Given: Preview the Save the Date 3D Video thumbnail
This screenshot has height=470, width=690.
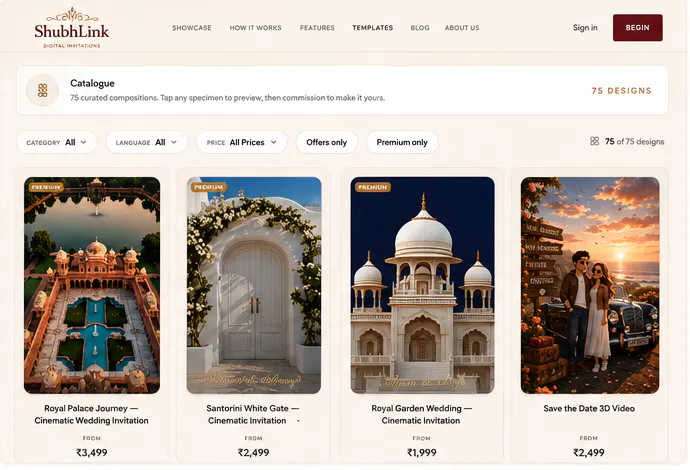Looking at the screenshot, I should pyautogui.click(x=590, y=285).
